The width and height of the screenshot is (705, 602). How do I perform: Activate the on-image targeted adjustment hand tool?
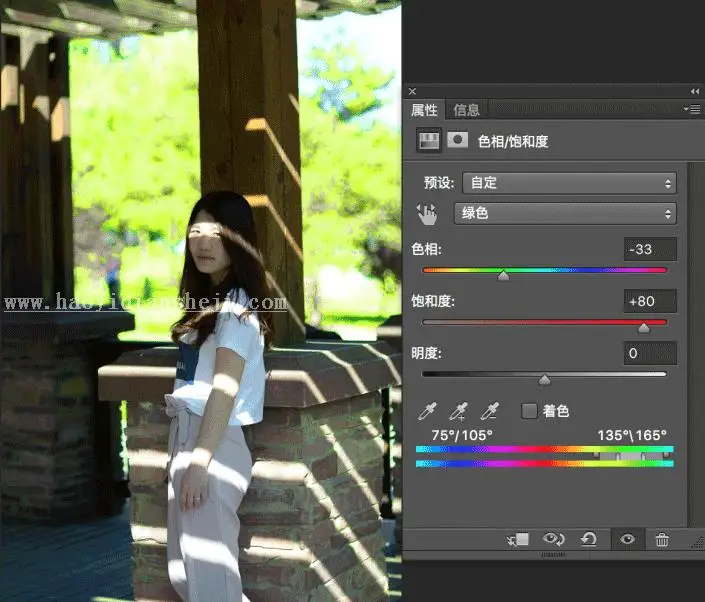coord(427,214)
